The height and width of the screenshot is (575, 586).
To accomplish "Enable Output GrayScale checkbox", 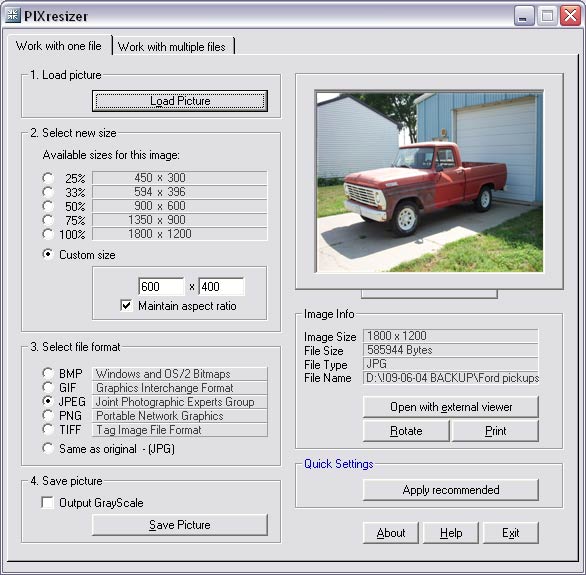I will 47,503.
